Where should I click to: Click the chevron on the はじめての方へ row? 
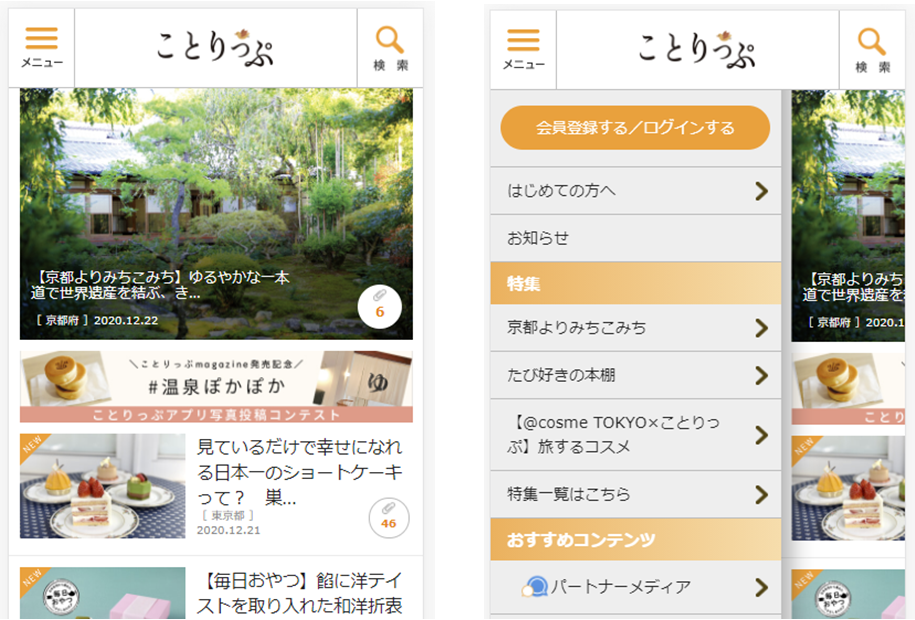[x=761, y=191]
